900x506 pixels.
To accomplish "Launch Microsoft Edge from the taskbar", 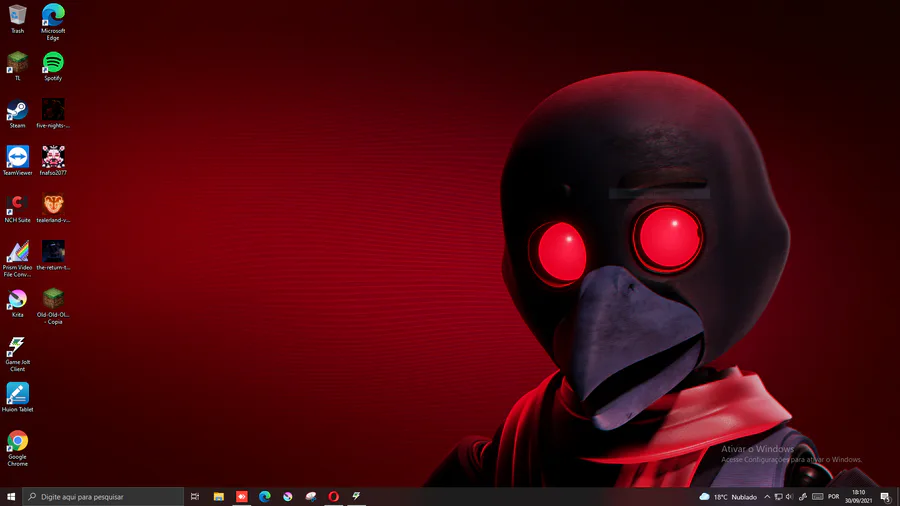I will coord(265,496).
